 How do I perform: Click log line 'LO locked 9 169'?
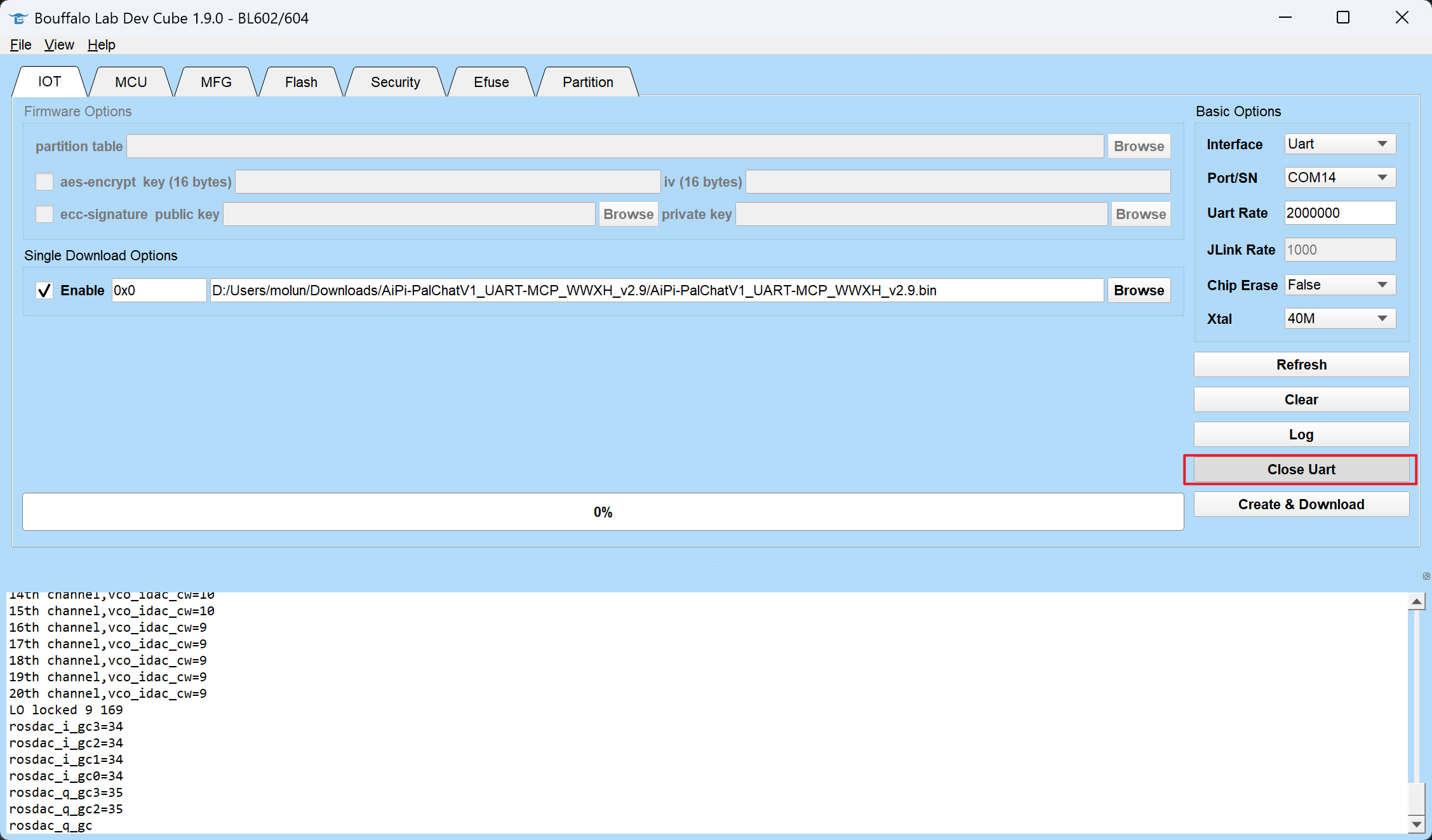click(x=66, y=710)
